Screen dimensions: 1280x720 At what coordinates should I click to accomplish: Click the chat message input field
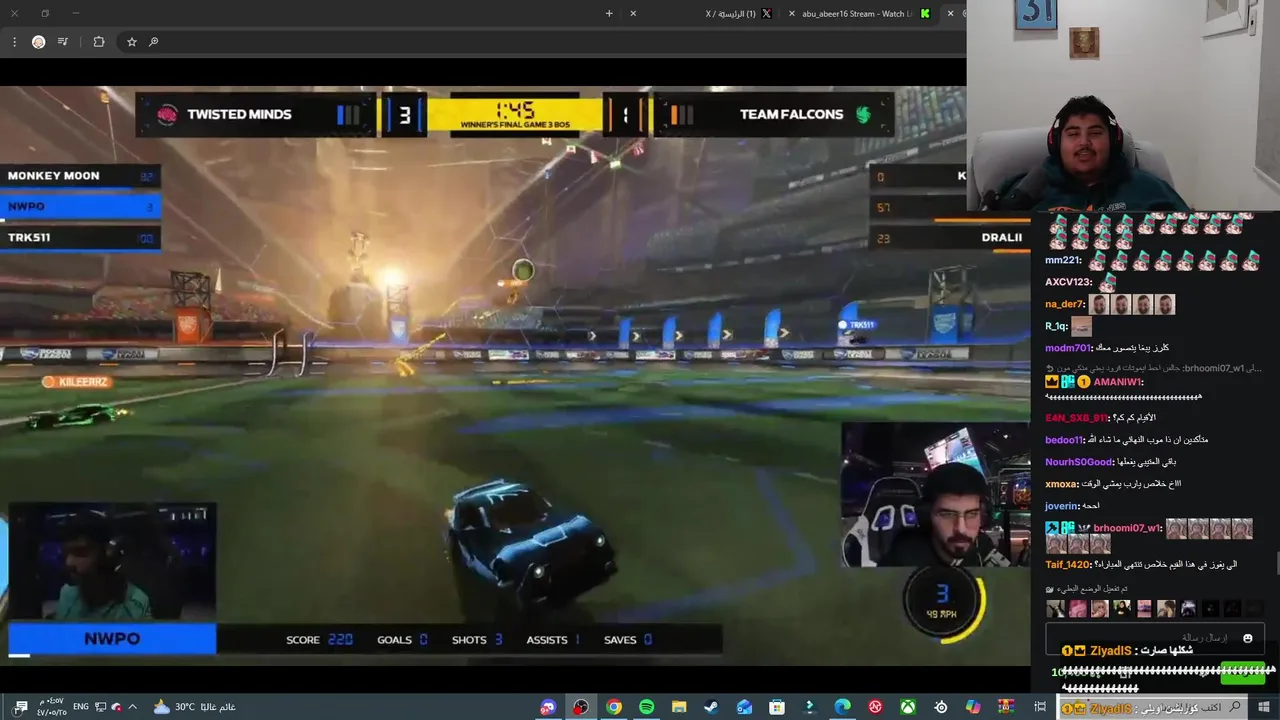tap(1155, 638)
